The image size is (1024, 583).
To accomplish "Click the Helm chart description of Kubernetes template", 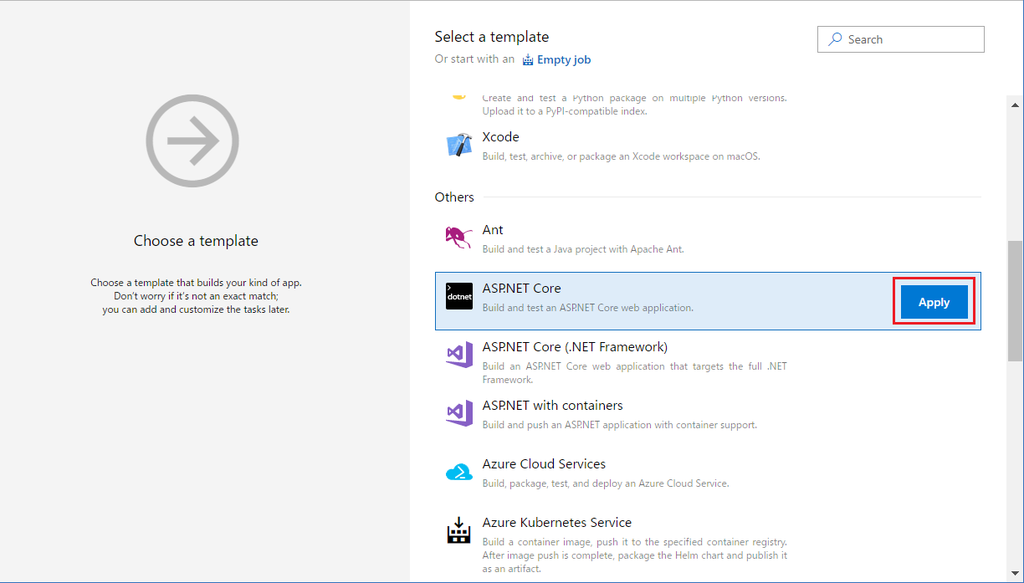I will point(635,556).
